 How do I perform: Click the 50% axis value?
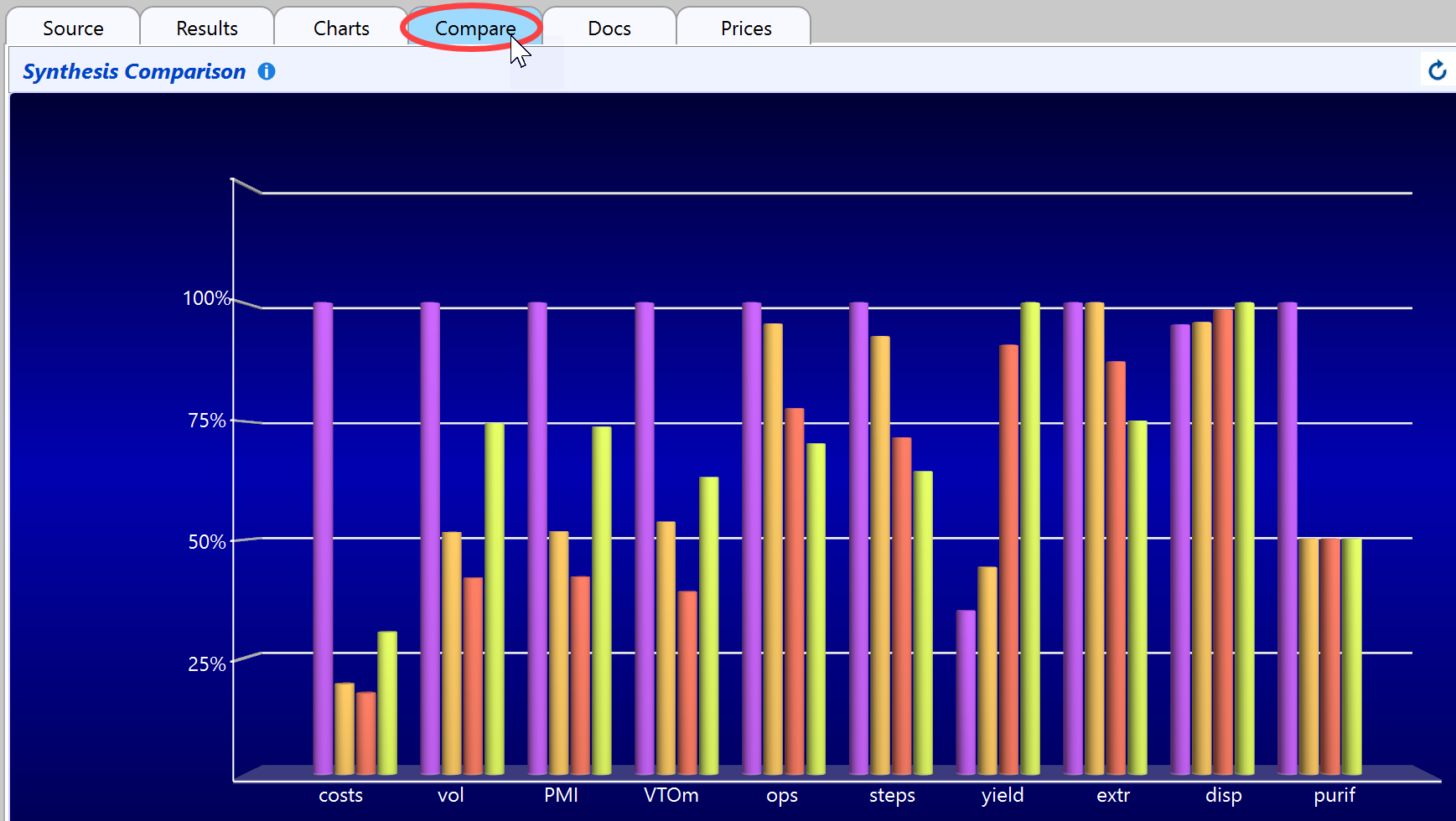(207, 542)
